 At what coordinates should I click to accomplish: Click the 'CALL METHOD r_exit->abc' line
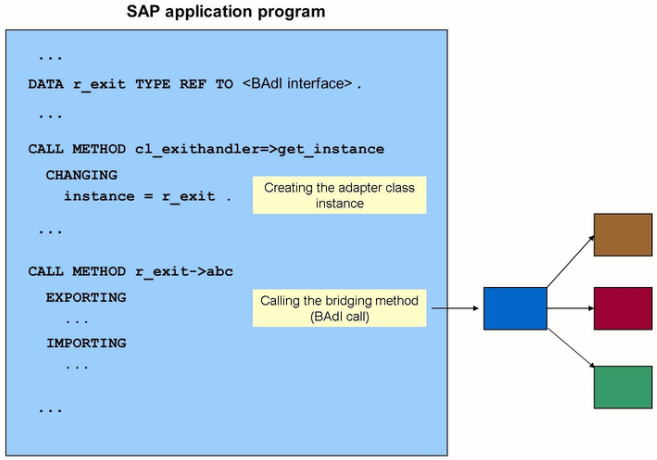(131, 271)
